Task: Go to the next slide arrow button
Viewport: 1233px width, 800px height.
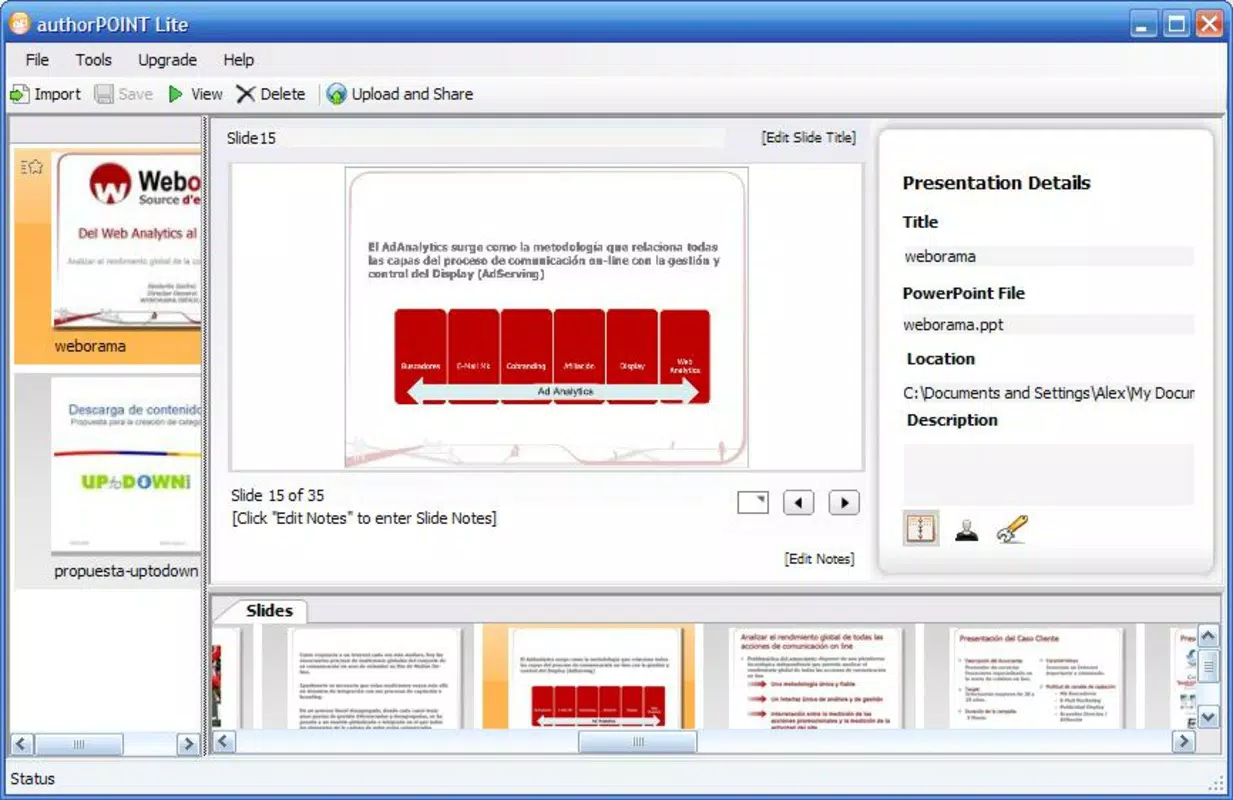Action: pos(844,502)
